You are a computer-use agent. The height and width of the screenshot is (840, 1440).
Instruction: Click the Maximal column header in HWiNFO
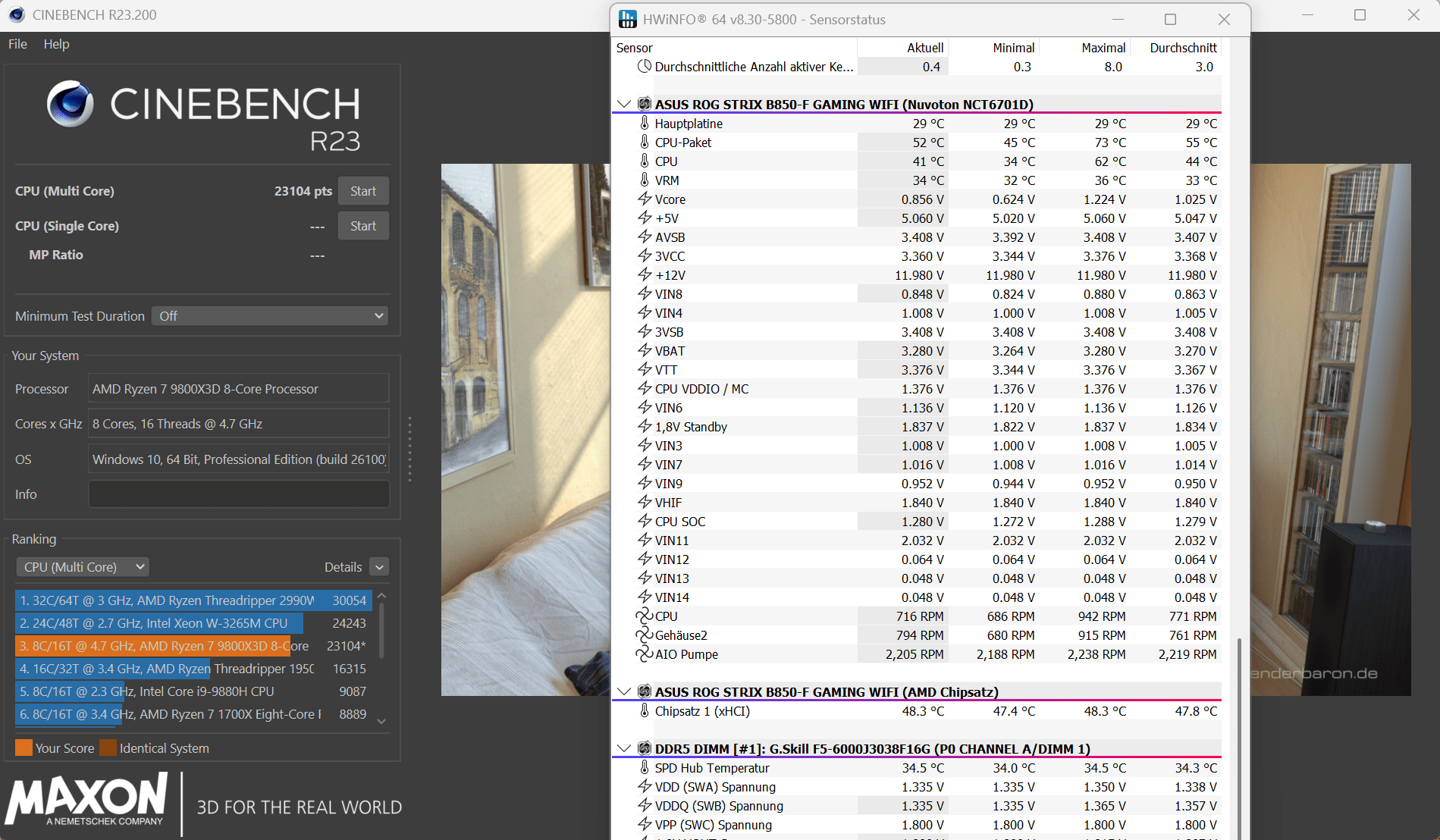pos(1084,48)
